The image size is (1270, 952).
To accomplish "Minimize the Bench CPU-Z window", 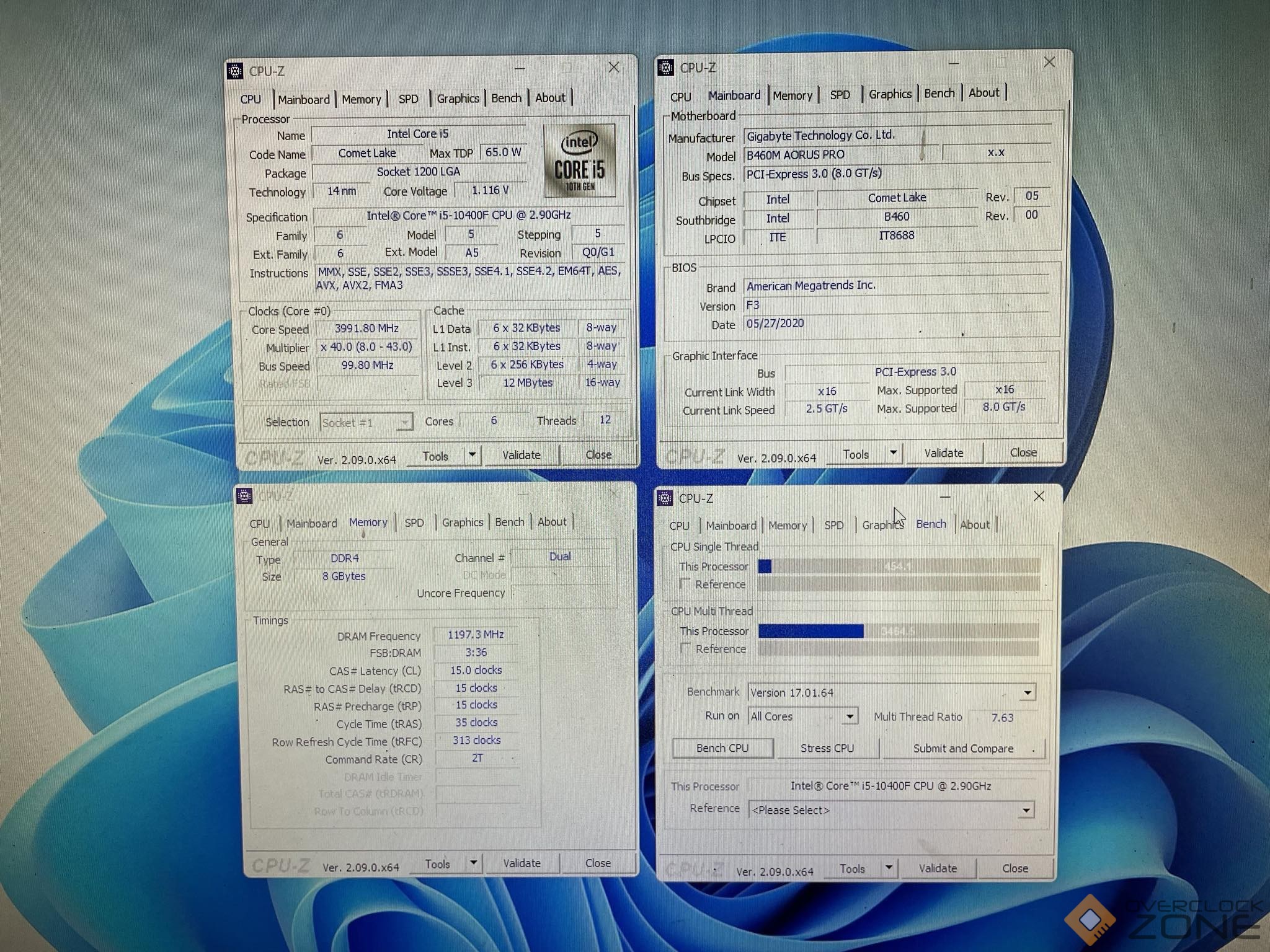I will (945, 497).
